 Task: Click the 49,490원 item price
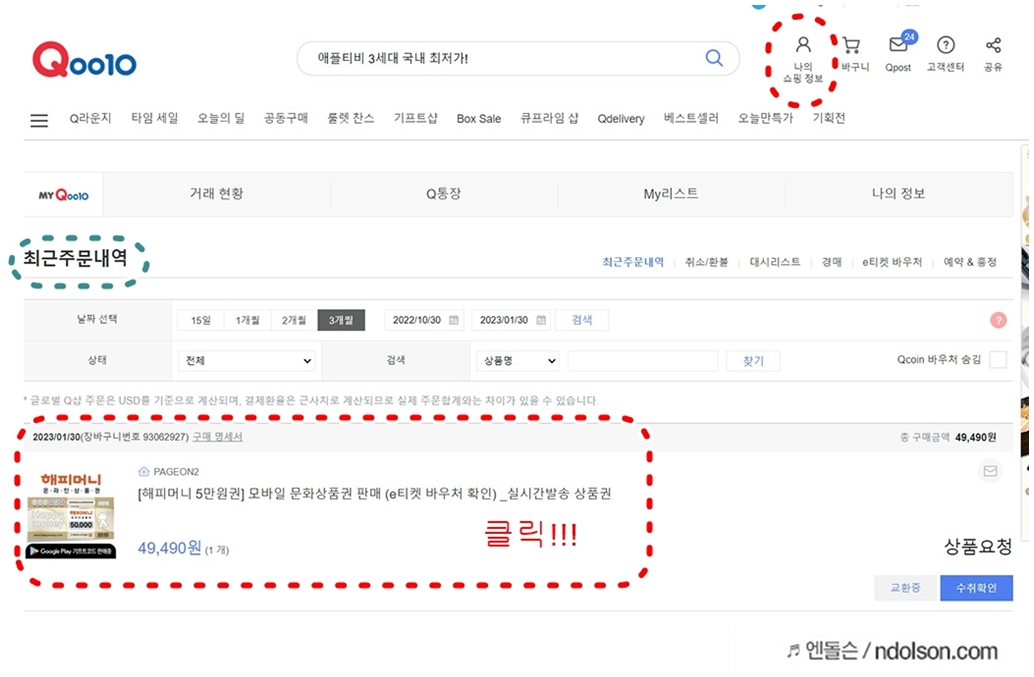[x=169, y=548]
